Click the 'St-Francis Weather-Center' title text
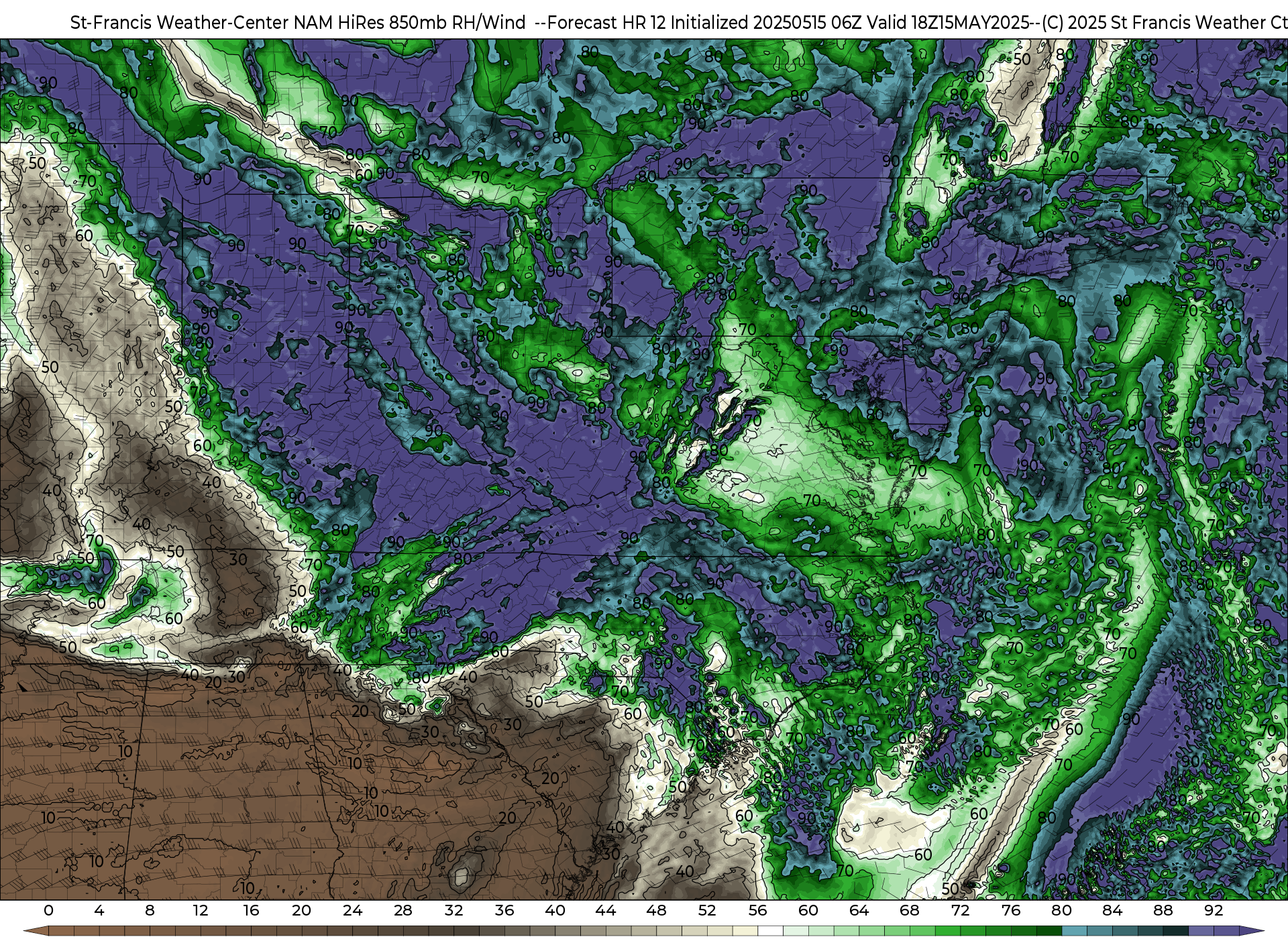The image size is (1288, 939). point(180,23)
